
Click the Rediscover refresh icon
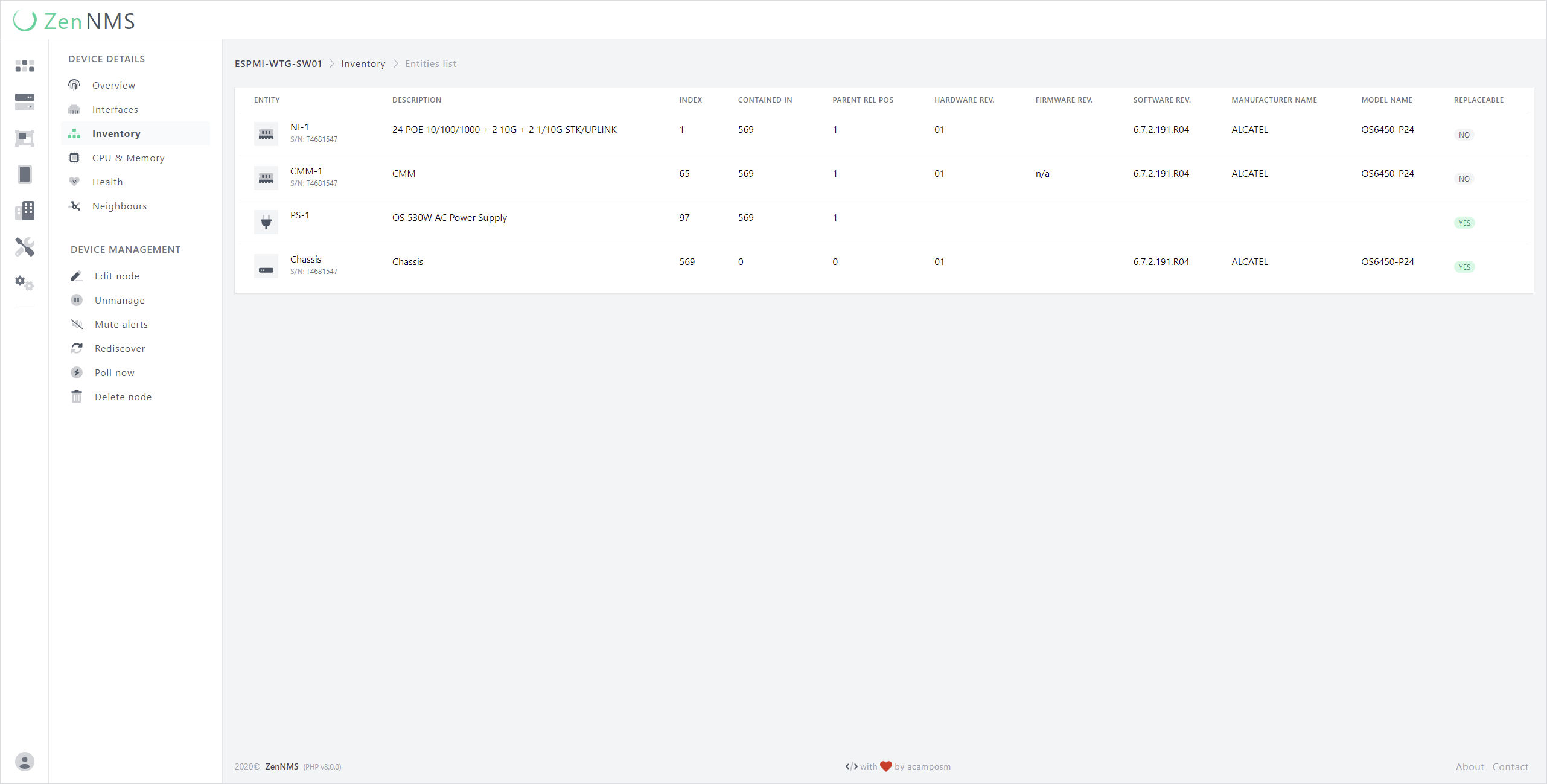click(x=77, y=348)
